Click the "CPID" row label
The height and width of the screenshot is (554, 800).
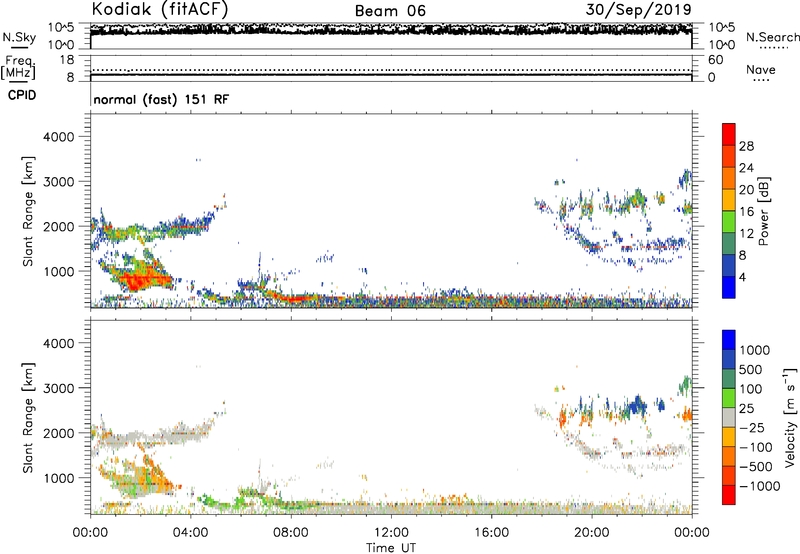22,95
